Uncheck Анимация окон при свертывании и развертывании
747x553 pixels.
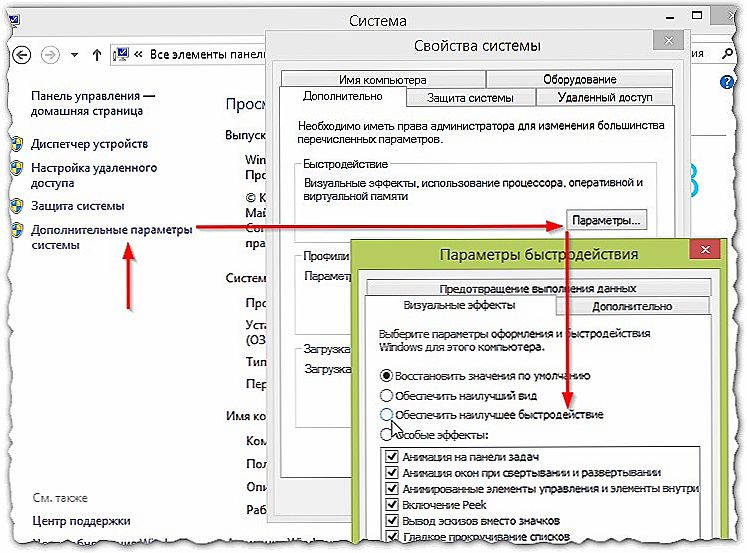pos(392,473)
